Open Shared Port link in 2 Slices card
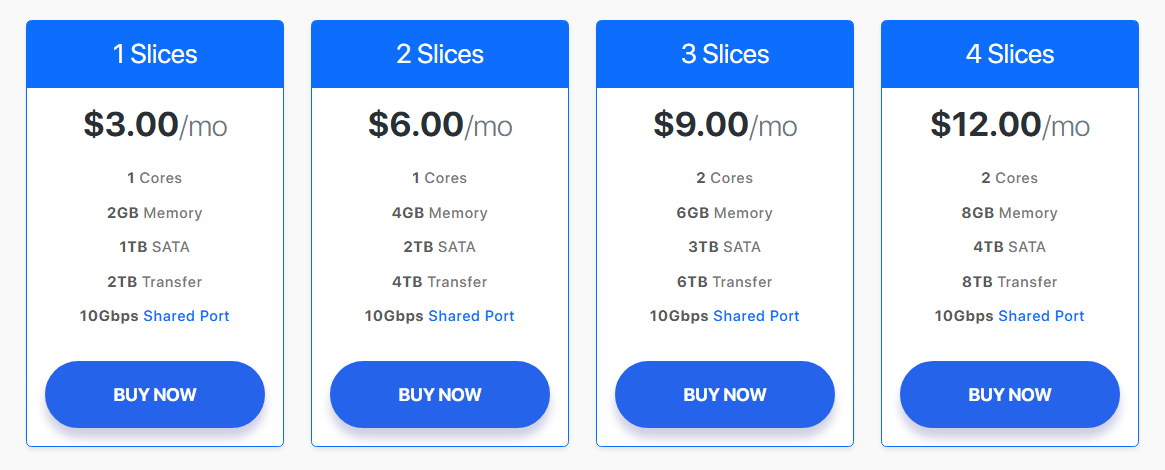This screenshot has height=470, width=1165. pyautogui.click(x=471, y=316)
